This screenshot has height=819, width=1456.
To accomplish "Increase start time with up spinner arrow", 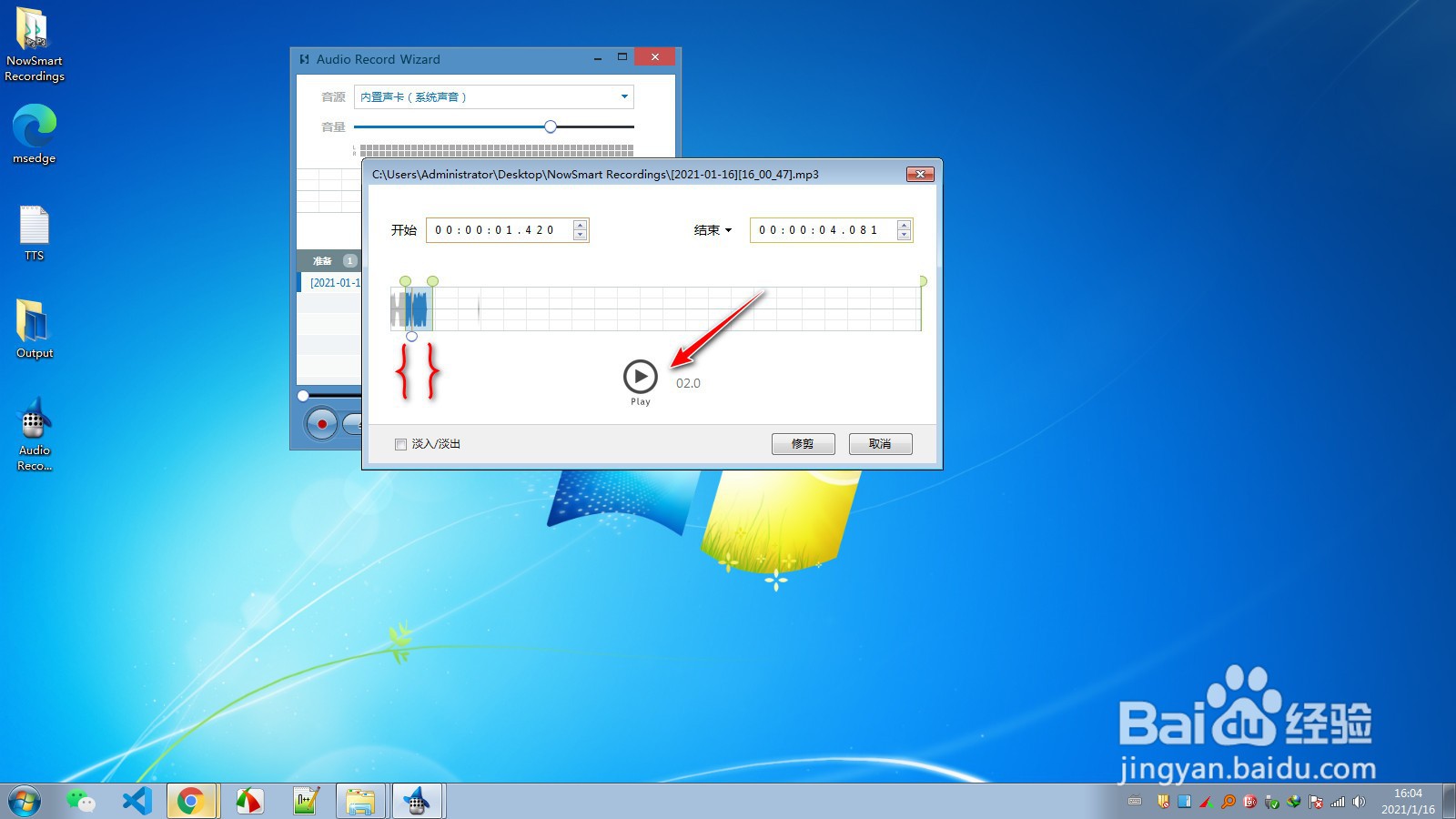I will point(581,225).
